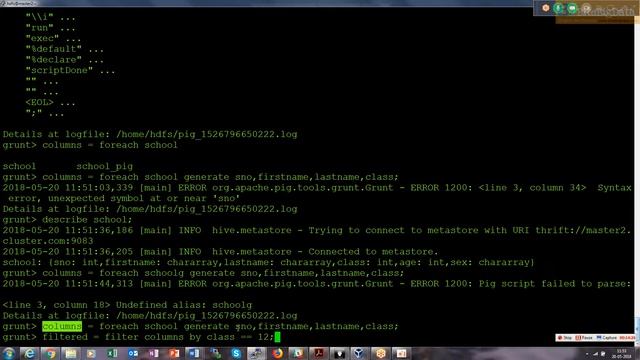Image resolution: width=640 pixels, height=360 pixels.
Task: Click 'Pig script failed to parse:' text
Action: pyautogui.click(x=555, y=284)
